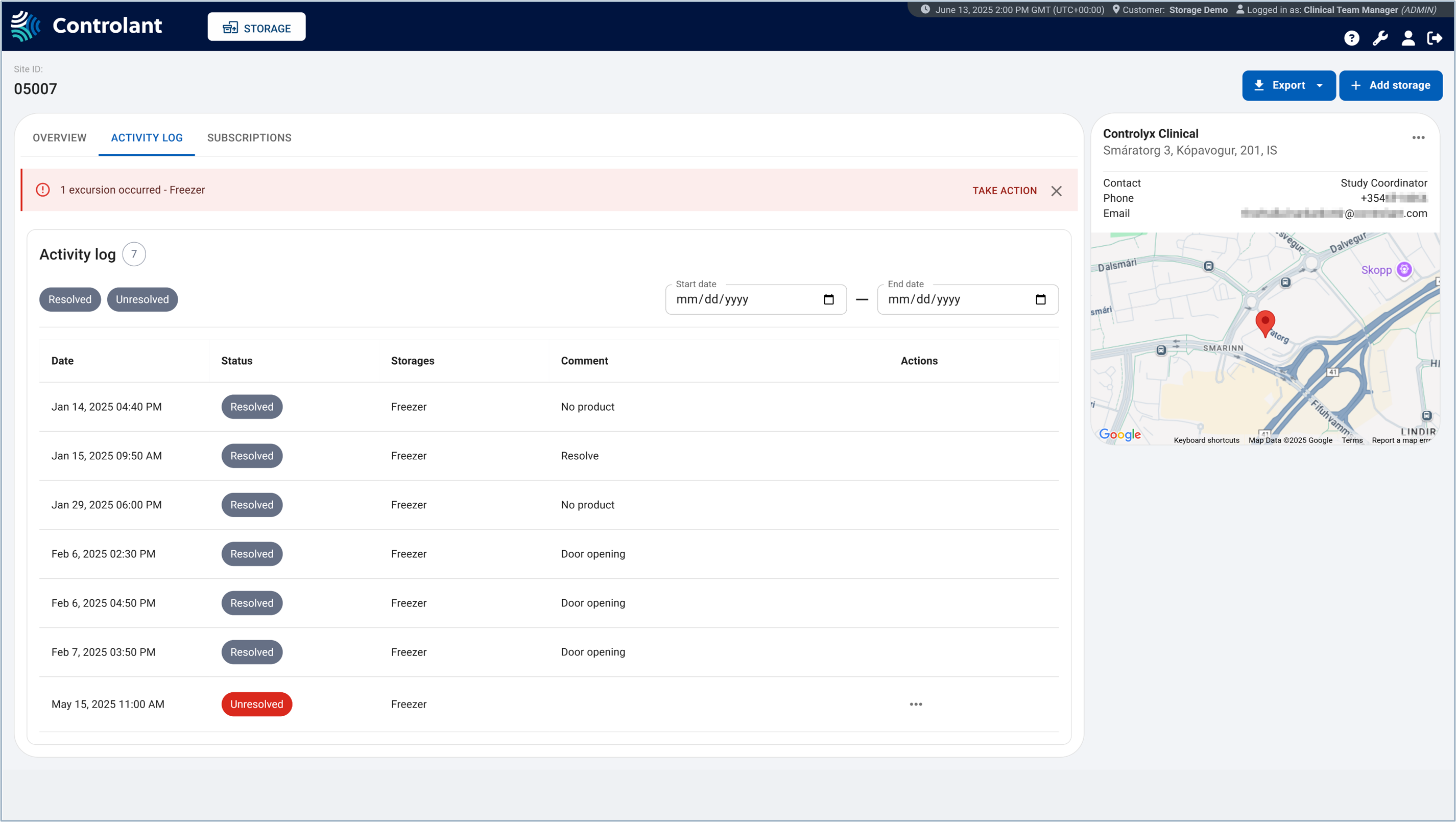Screen dimensions: 1456x822
Task: Click the Status column header
Action: coord(237,361)
